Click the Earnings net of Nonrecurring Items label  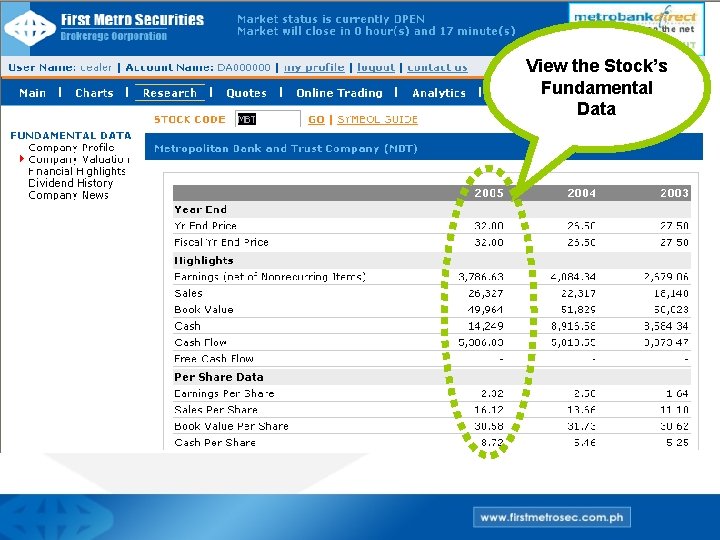[x=270, y=277]
